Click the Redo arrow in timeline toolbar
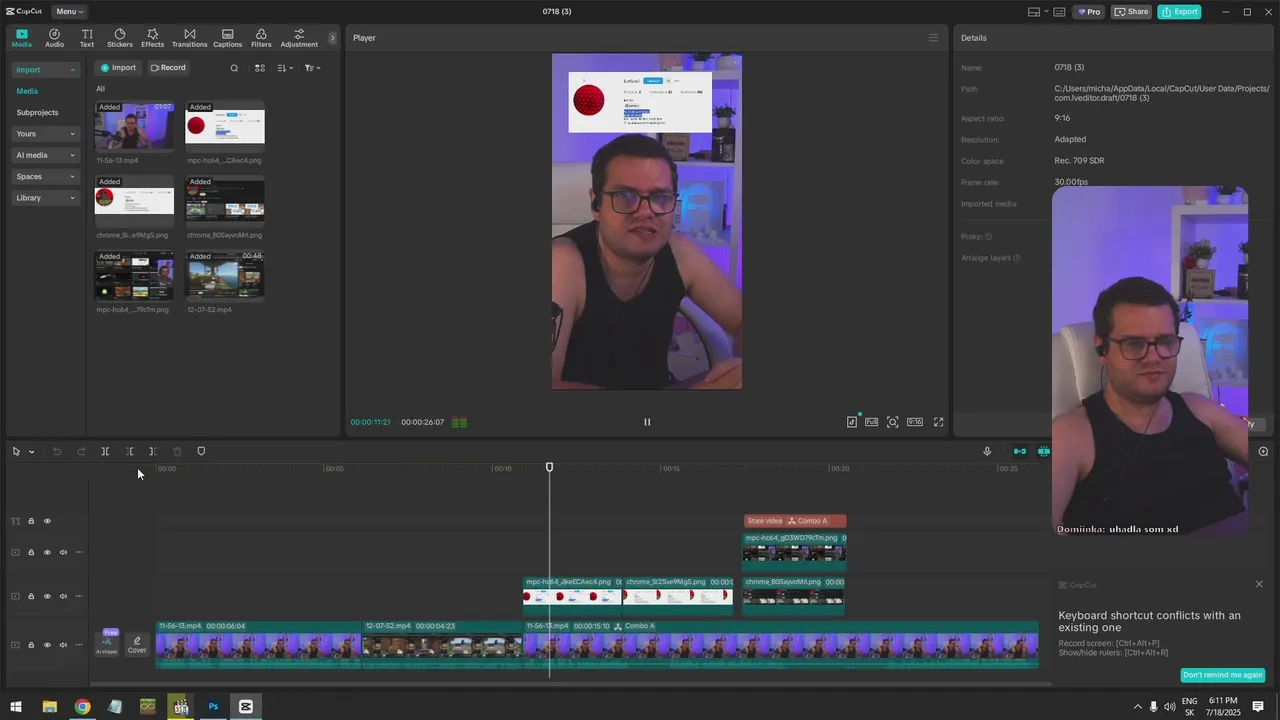The width and height of the screenshot is (1280, 720). 81,452
